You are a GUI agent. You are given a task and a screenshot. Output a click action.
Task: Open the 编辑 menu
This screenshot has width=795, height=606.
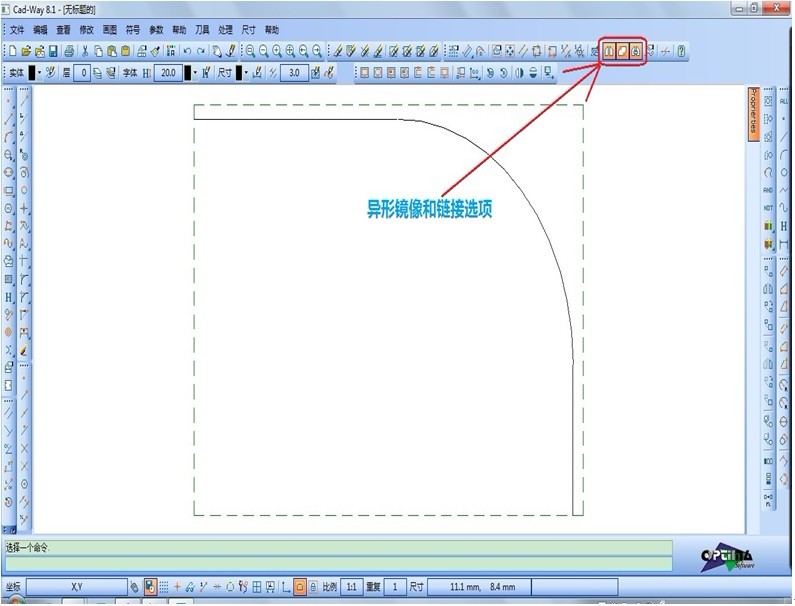pos(40,30)
